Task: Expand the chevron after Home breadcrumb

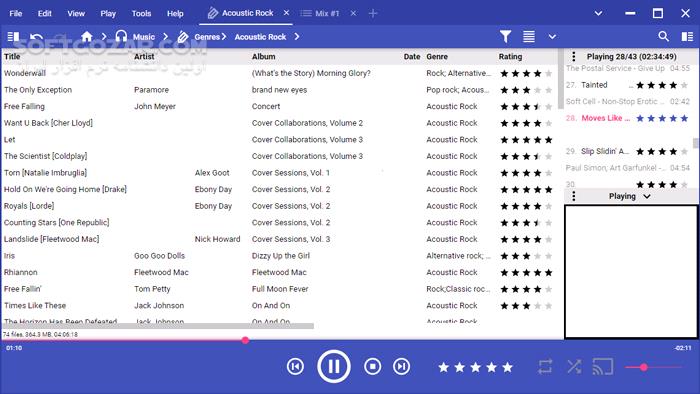Action: 104,37
